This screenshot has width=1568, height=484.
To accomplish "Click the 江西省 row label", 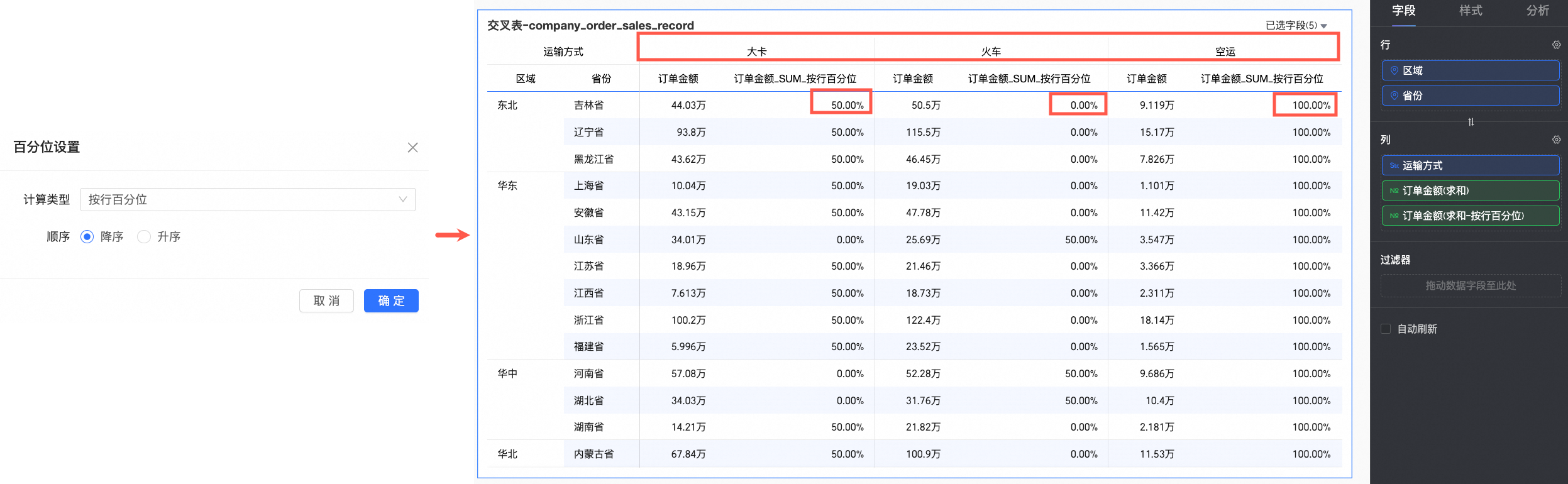I will coord(588,293).
